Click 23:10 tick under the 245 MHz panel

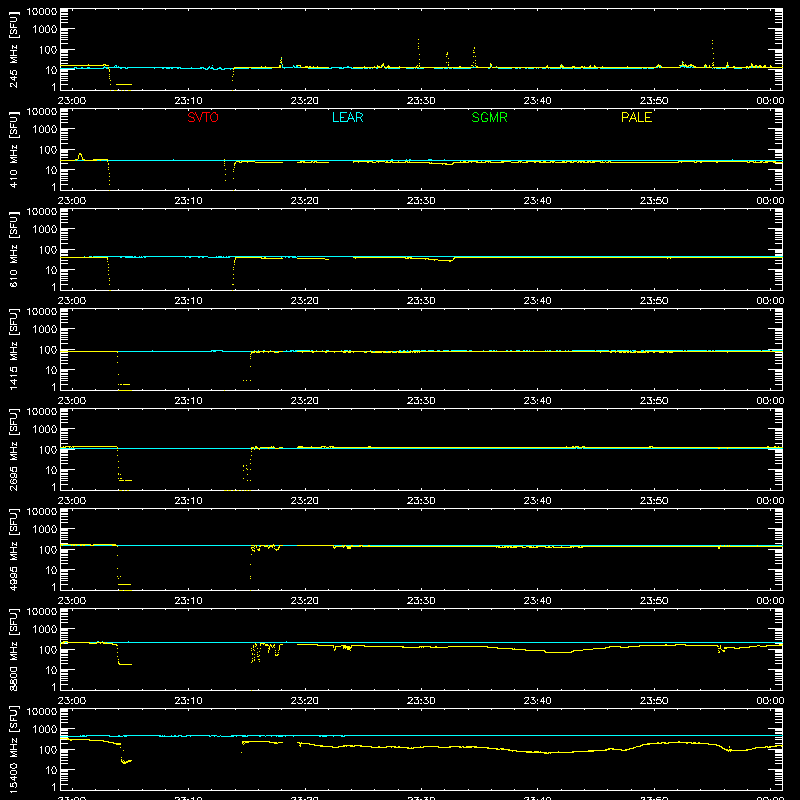tap(188, 101)
